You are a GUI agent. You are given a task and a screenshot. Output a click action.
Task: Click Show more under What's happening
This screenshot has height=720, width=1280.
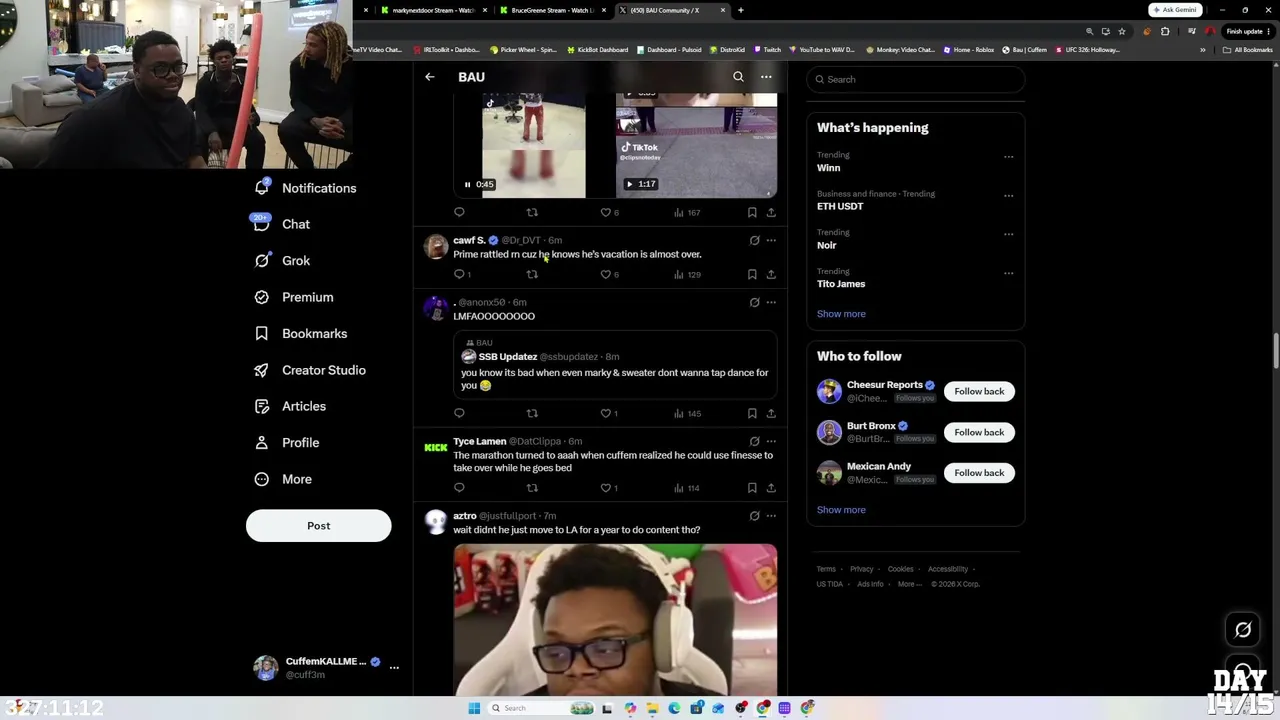[x=841, y=314]
